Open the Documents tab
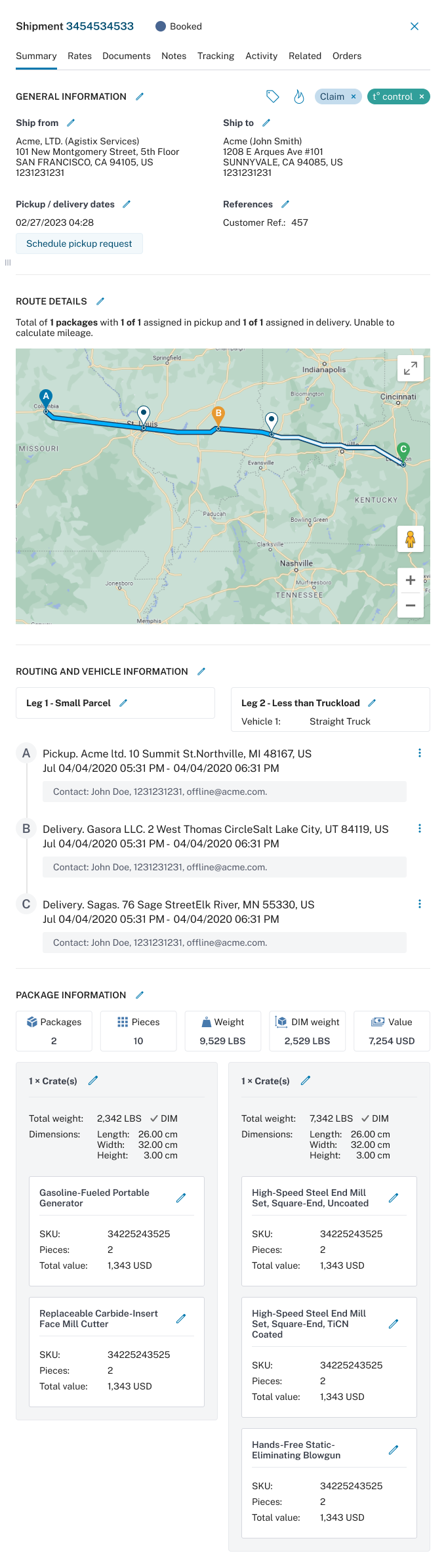The height and width of the screenshot is (1568, 446). pyautogui.click(x=127, y=56)
